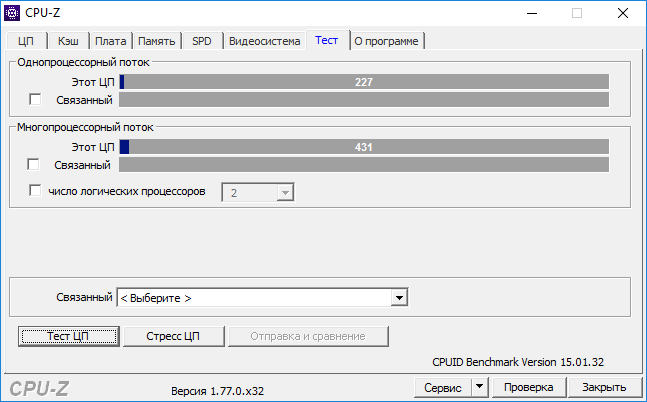Switch to the ЦП tab
The width and height of the screenshot is (647, 402).
26,41
